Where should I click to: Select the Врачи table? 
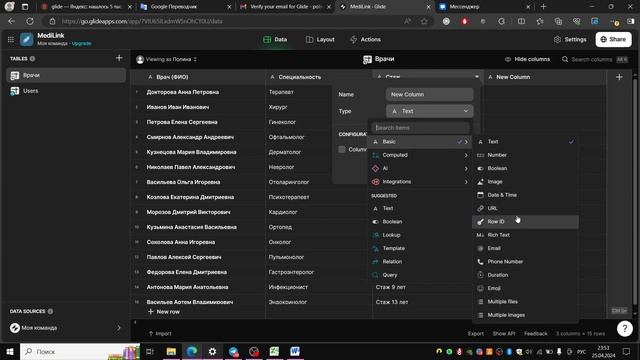tap(66, 75)
